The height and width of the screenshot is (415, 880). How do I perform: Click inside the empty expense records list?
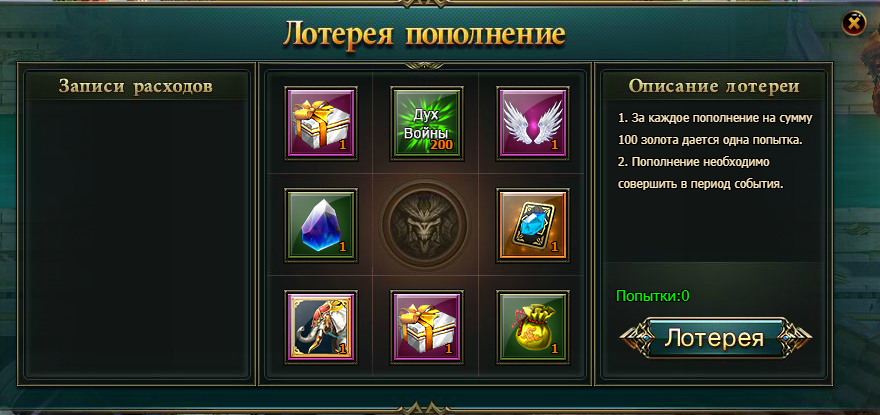(136, 238)
